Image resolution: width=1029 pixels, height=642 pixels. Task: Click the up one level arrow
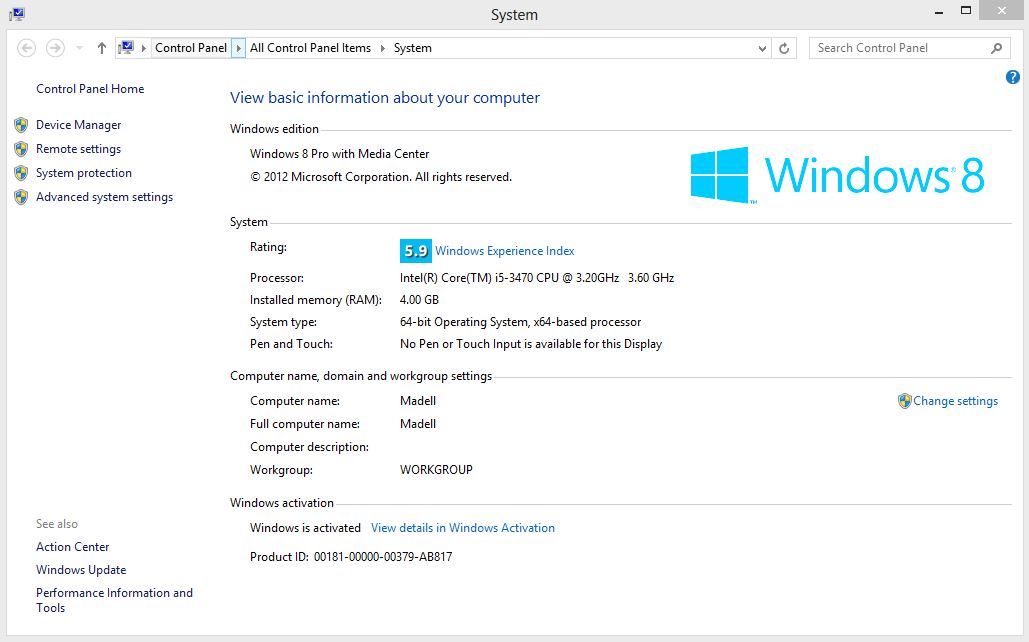coord(101,47)
